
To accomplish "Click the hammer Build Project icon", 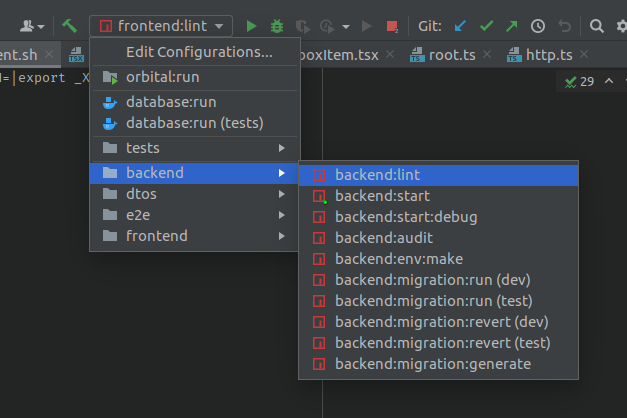I will tap(69, 25).
